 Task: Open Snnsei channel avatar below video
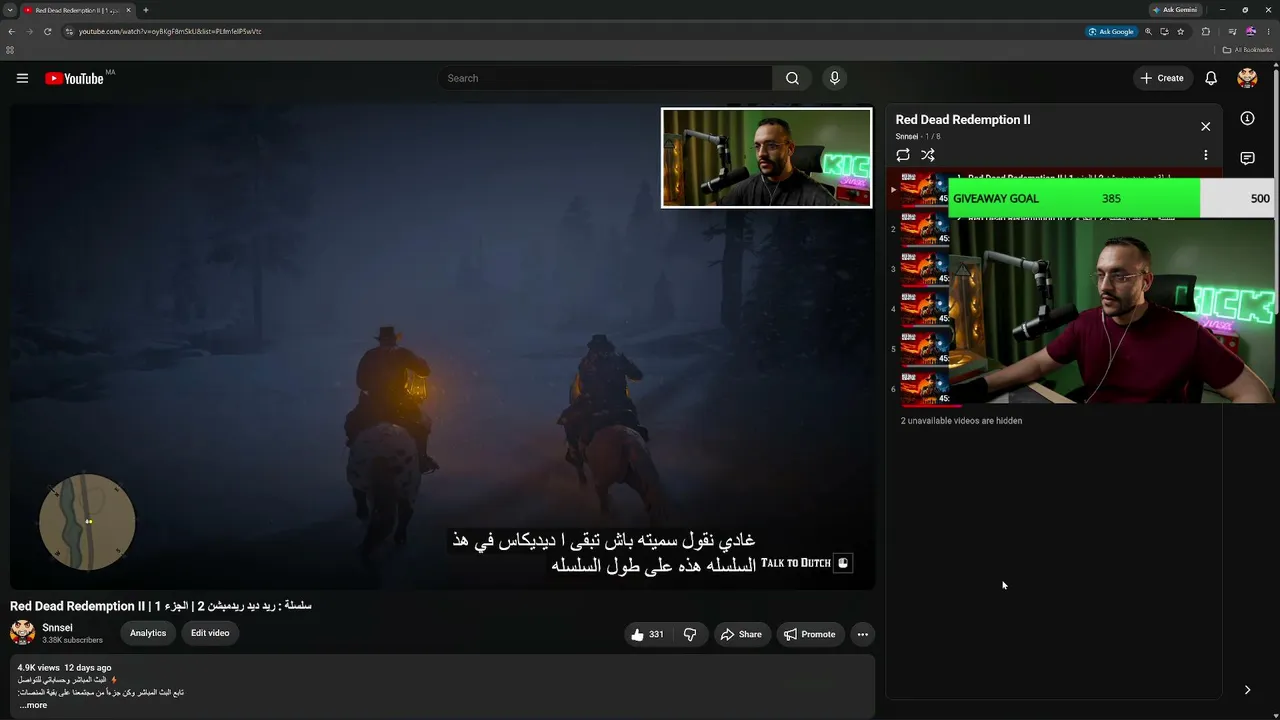click(22, 632)
